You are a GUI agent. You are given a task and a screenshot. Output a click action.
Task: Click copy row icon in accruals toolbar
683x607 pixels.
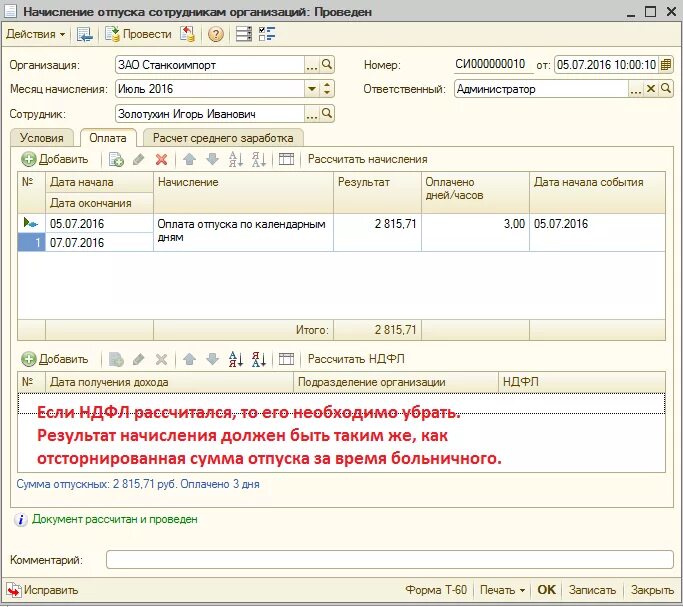(116, 159)
